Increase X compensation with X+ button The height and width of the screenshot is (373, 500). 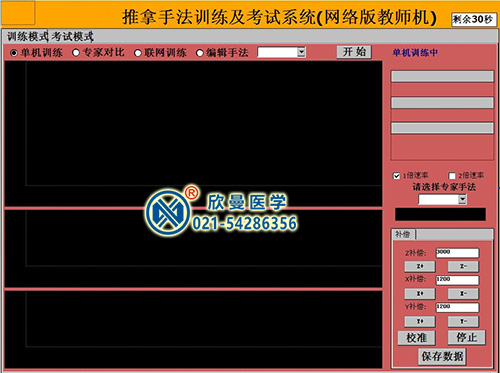(420, 293)
